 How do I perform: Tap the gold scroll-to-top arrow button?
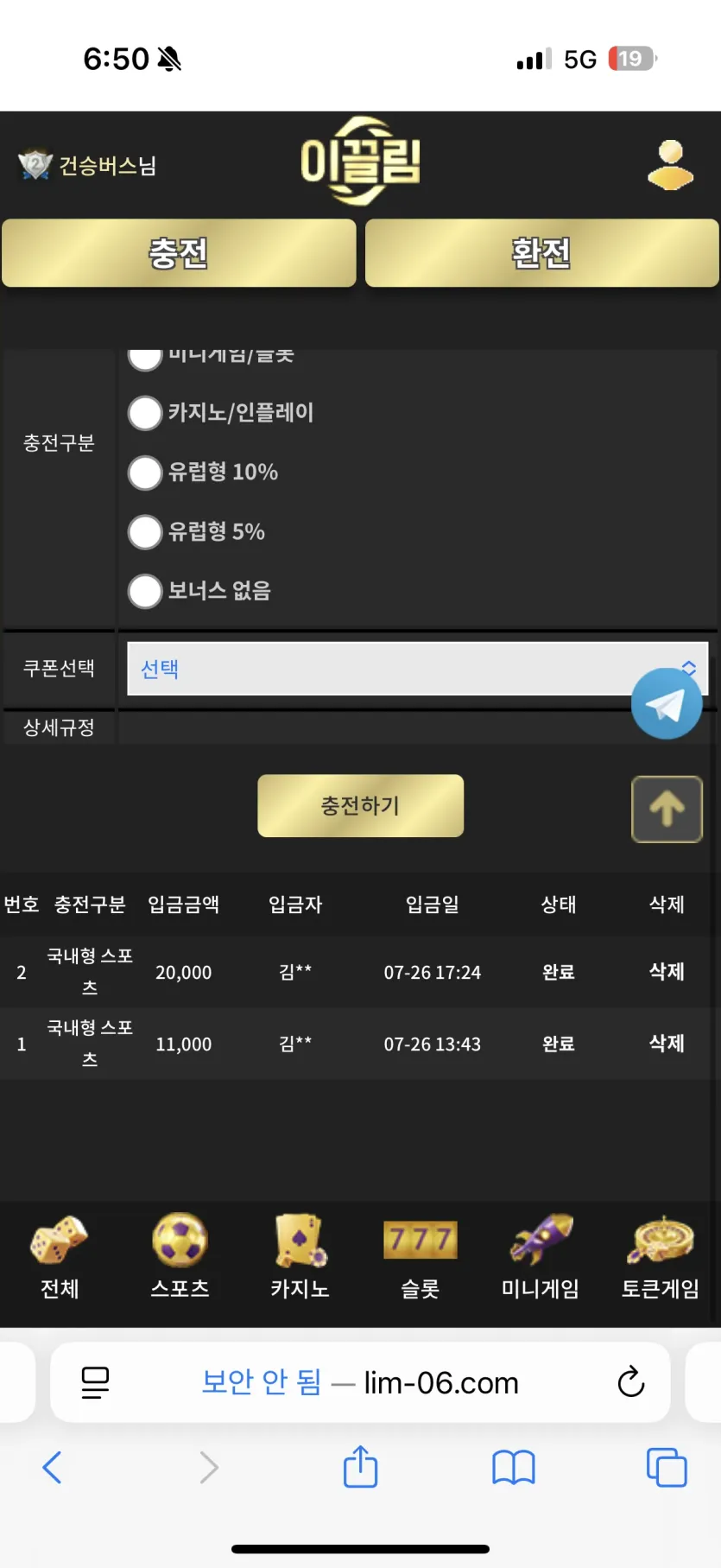pos(667,809)
